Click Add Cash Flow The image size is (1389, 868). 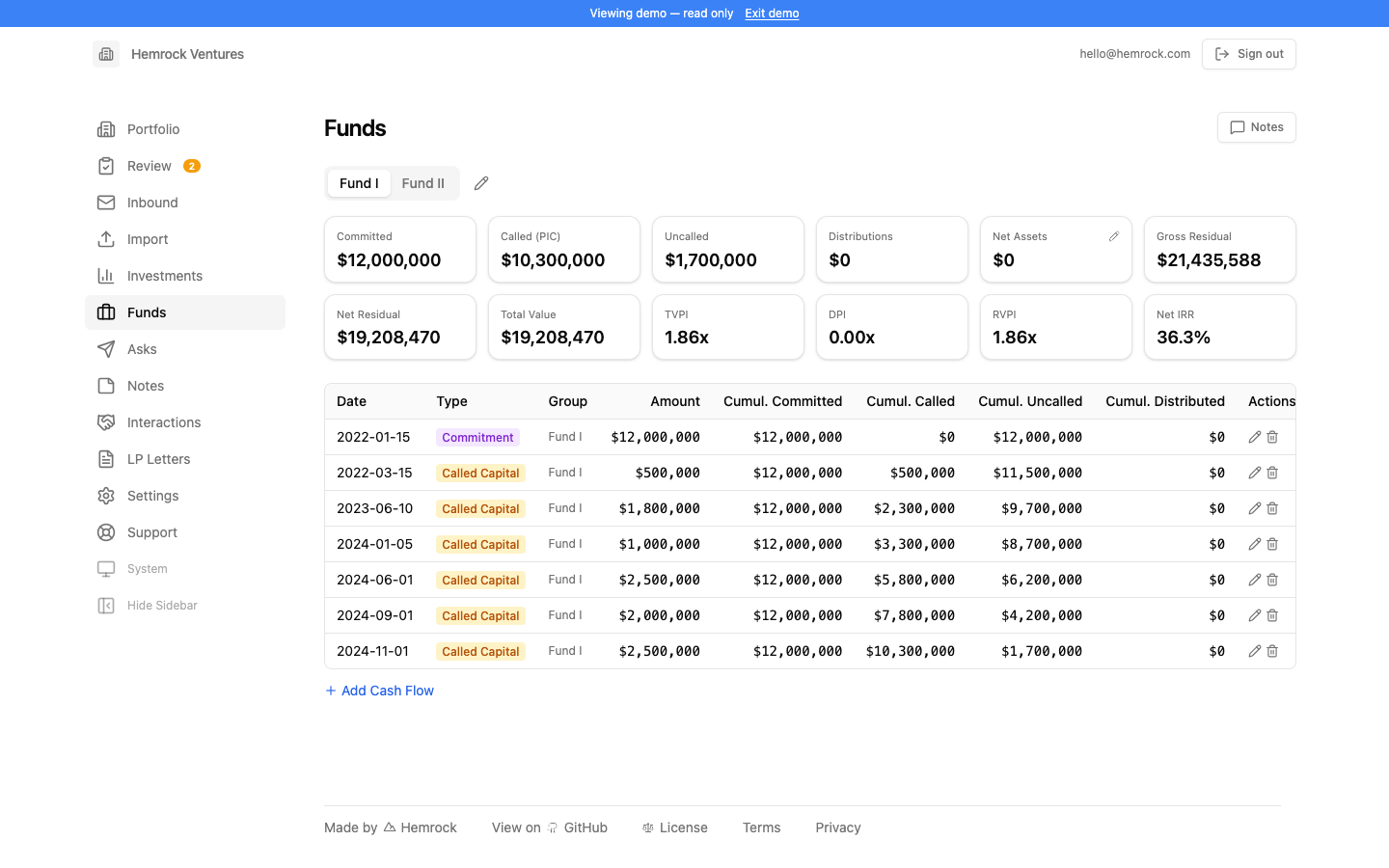tap(379, 691)
